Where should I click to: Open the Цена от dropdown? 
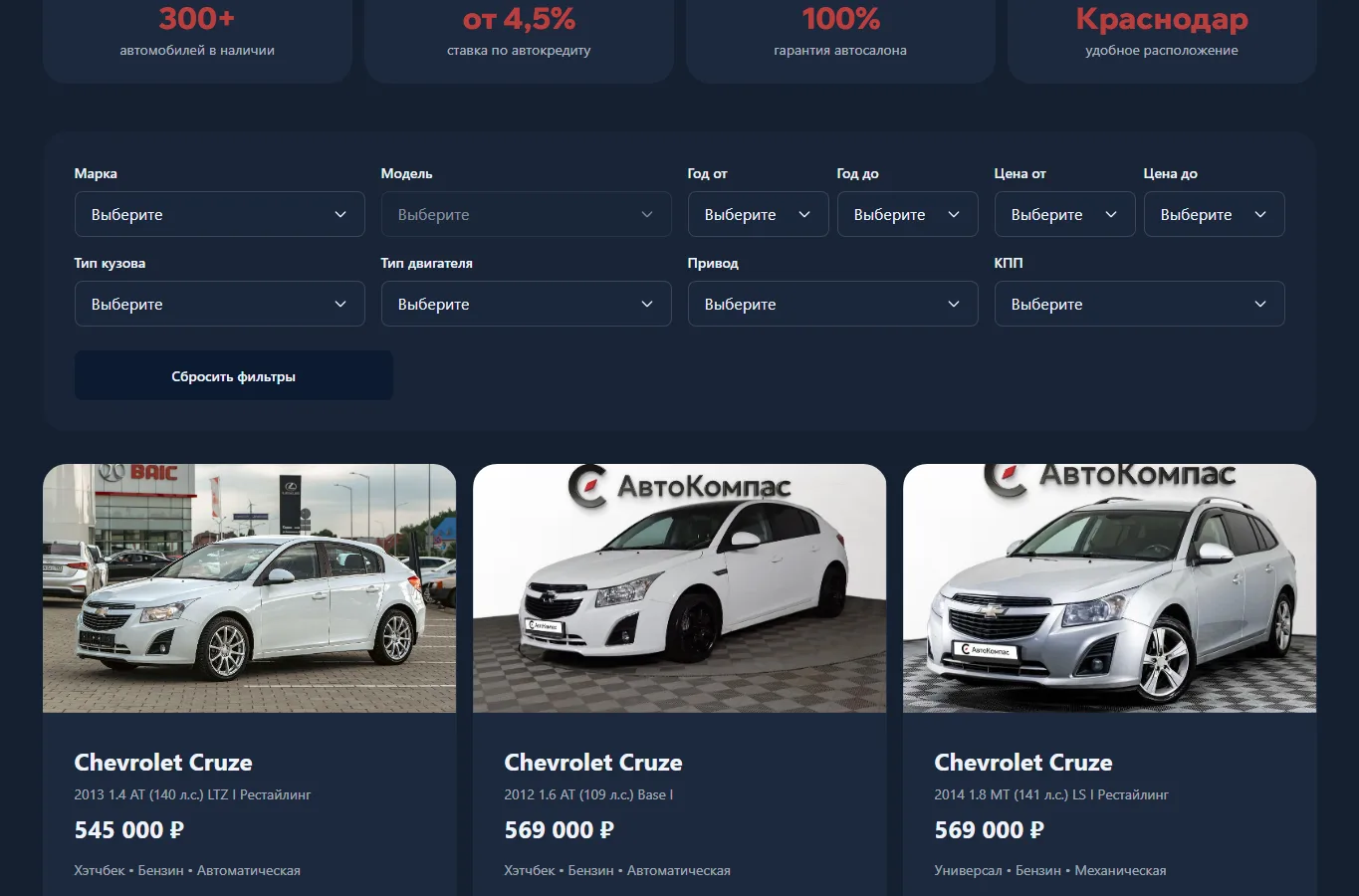[x=1065, y=214]
